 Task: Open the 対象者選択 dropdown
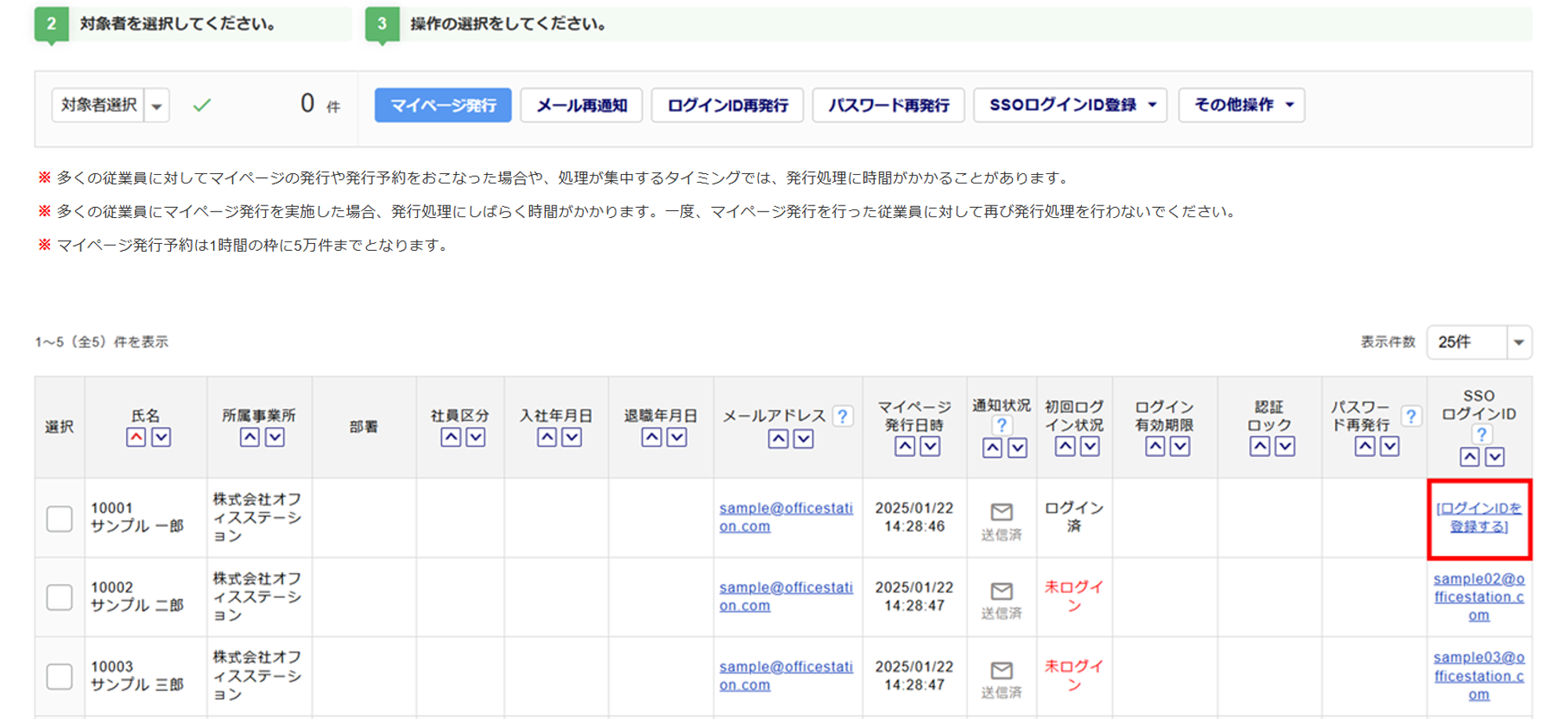point(157,106)
